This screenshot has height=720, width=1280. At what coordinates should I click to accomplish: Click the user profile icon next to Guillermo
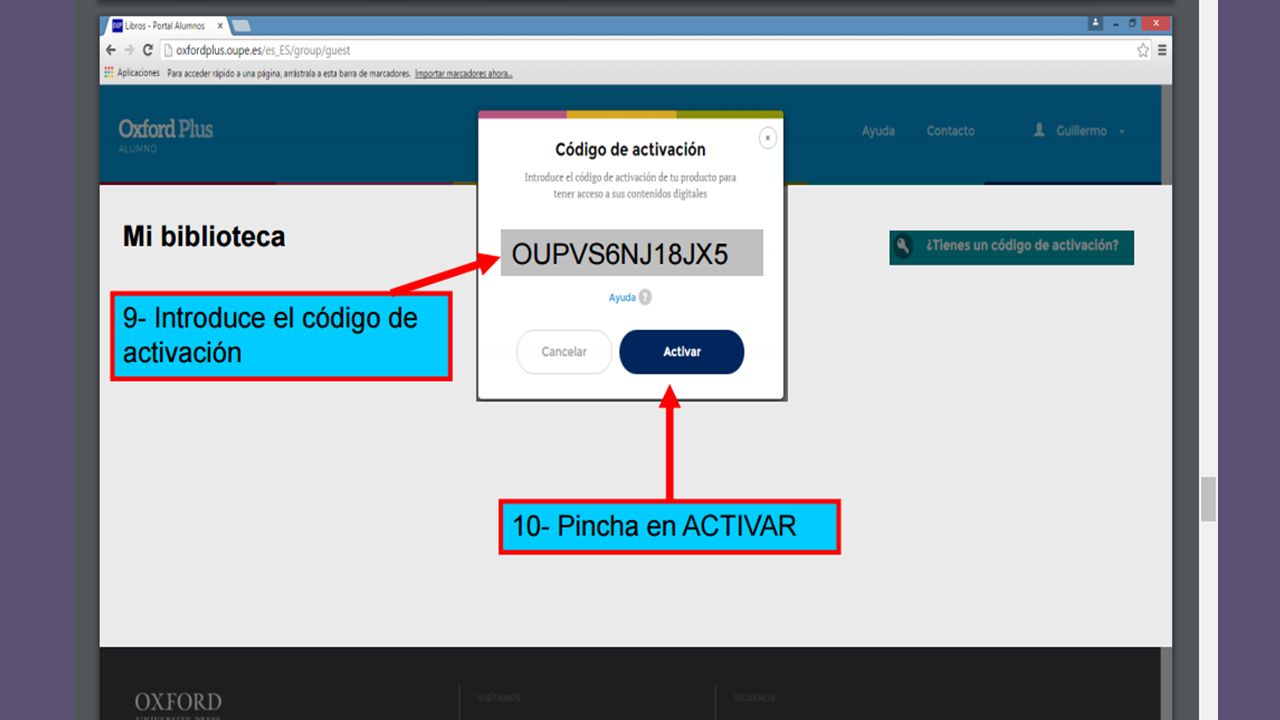1039,131
